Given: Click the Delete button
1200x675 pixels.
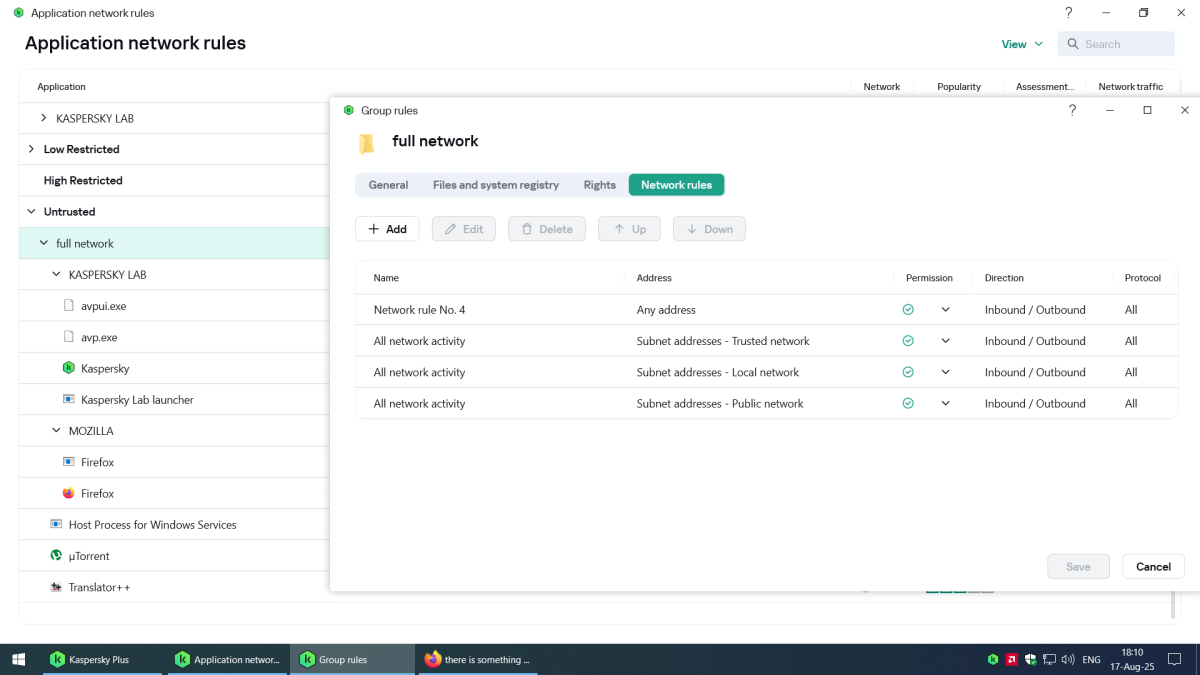Looking at the screenshot, I should coord(547,229).
